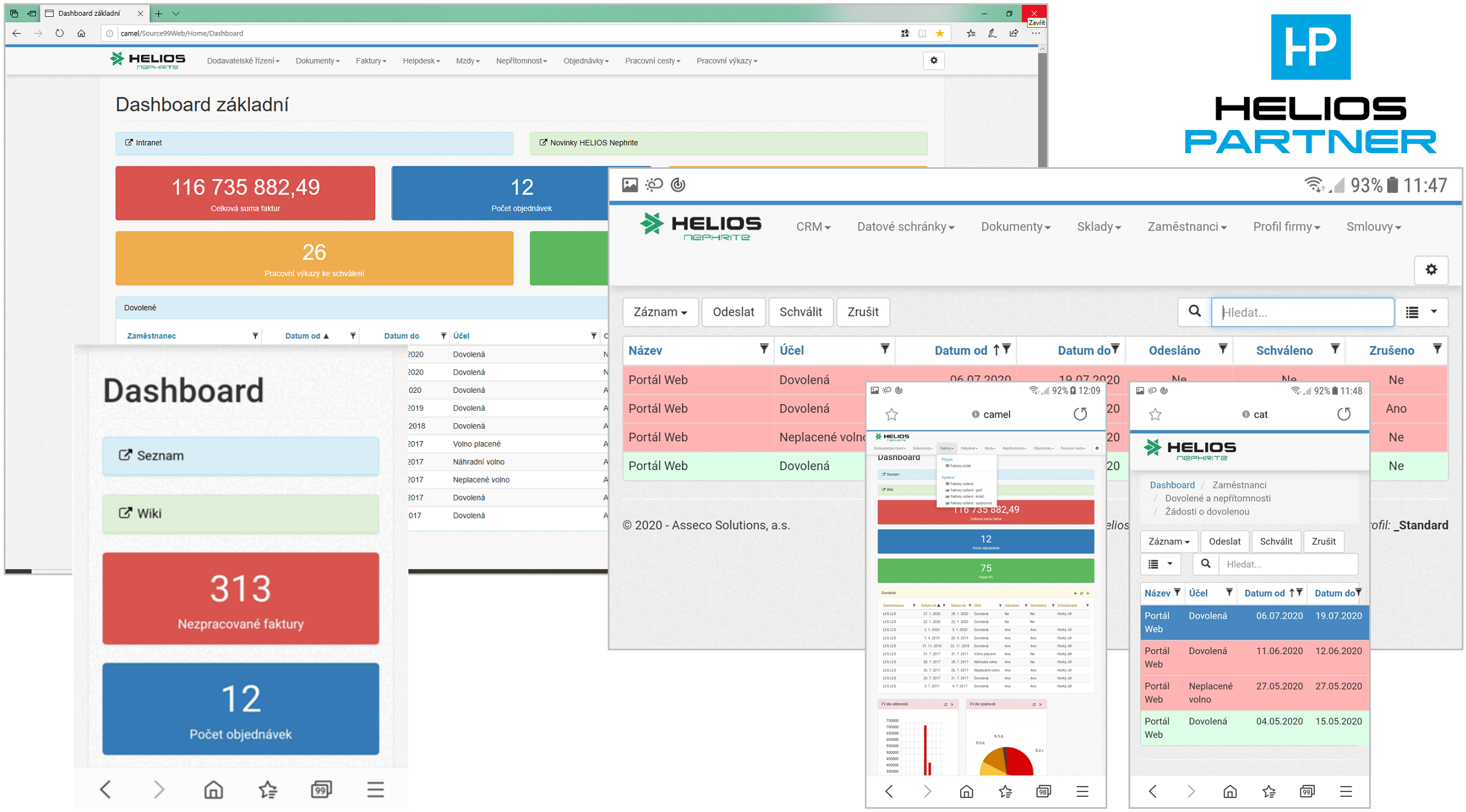Filter the Název column in tablet table

pos(764,349)
